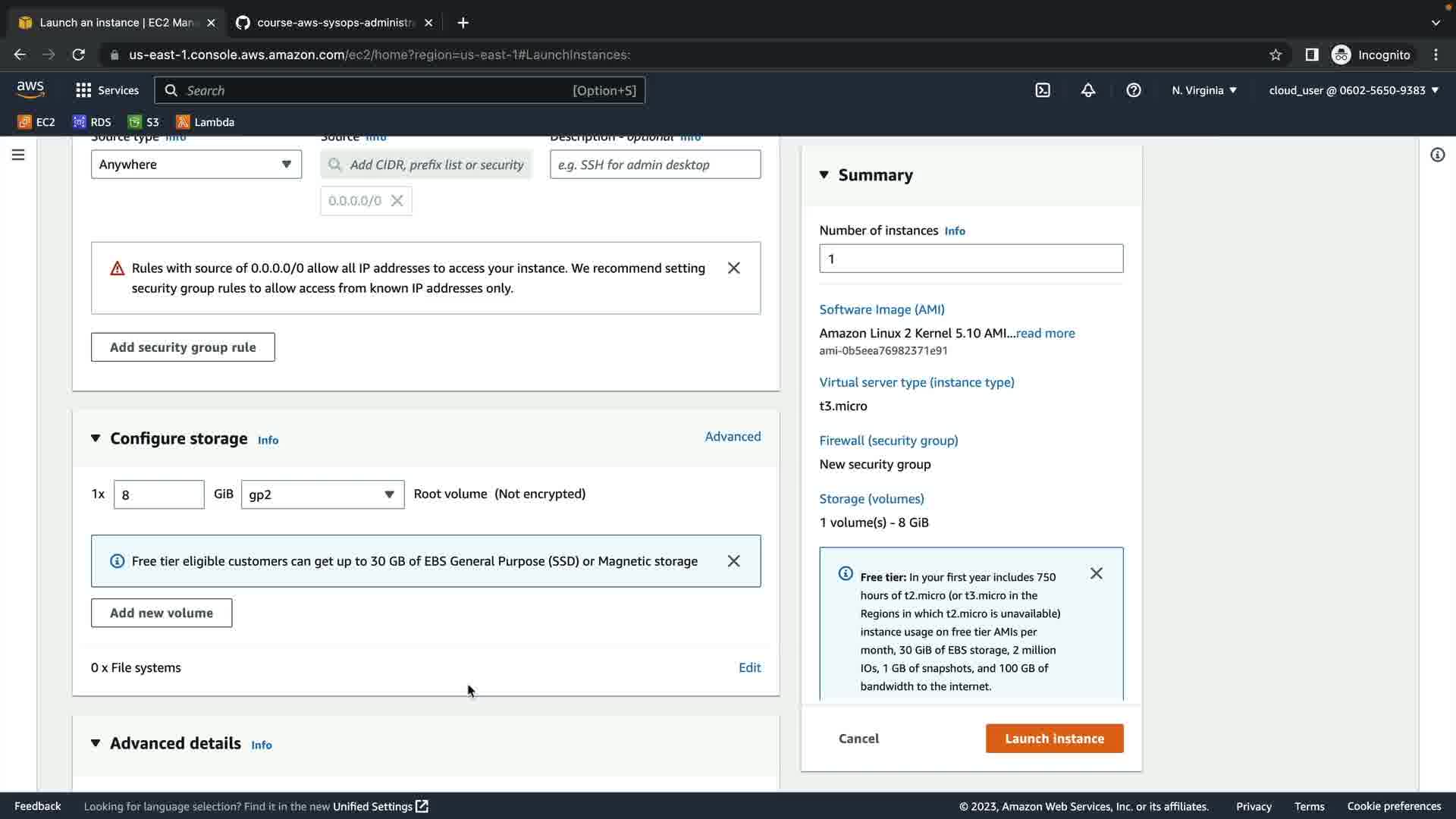Click the Add security group rule button

click(183, 347)
